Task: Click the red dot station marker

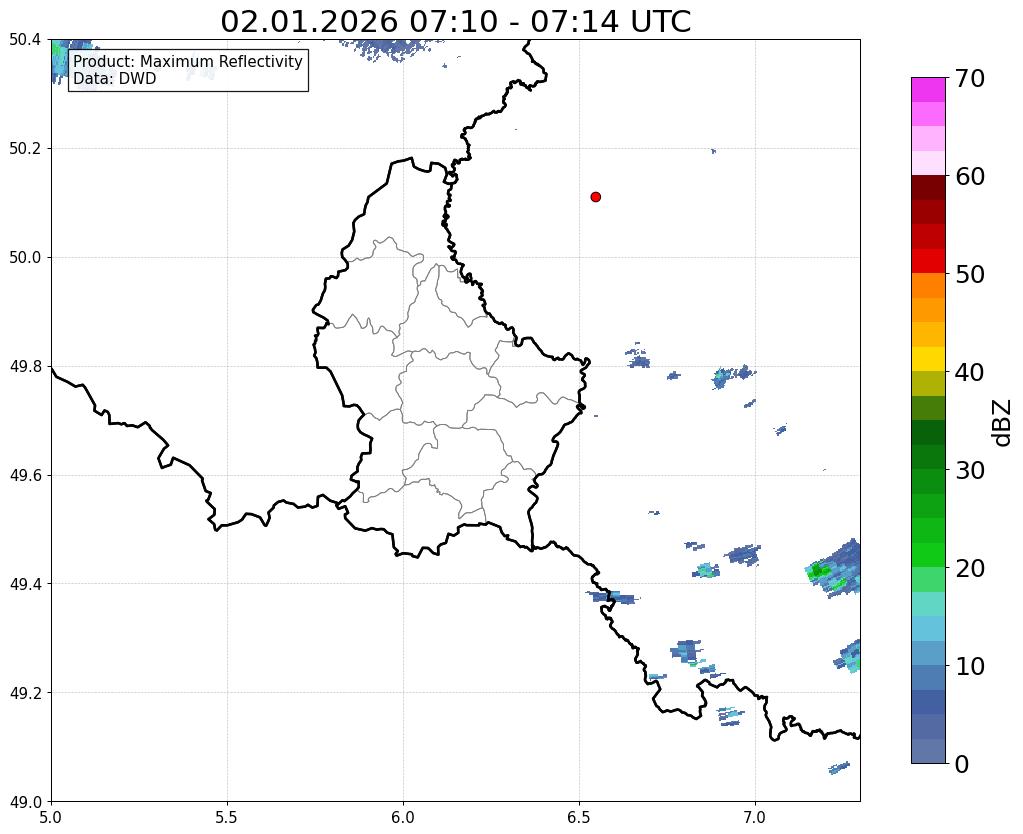Action: (x=595, y=197)
